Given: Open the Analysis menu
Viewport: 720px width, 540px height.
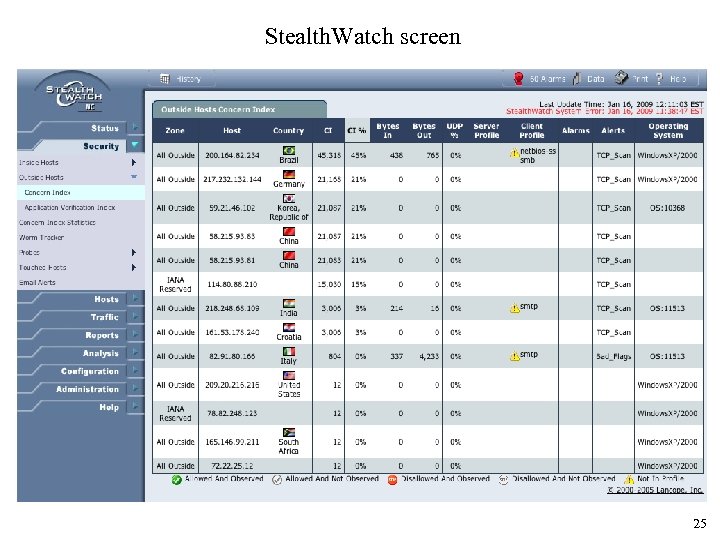Looking at the screenshot, I should pos(101,353).
